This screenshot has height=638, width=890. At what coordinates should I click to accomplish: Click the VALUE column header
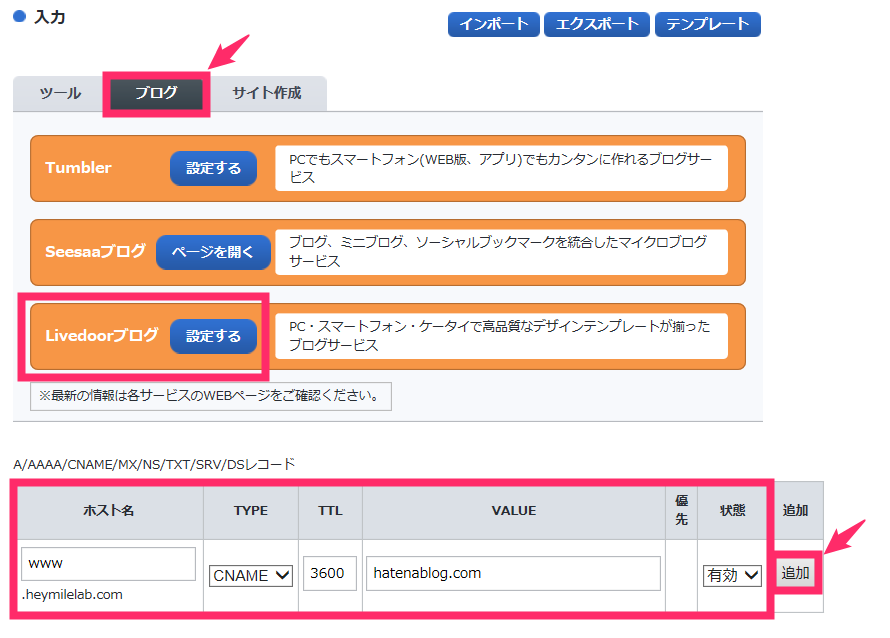(x=514, y=510)
